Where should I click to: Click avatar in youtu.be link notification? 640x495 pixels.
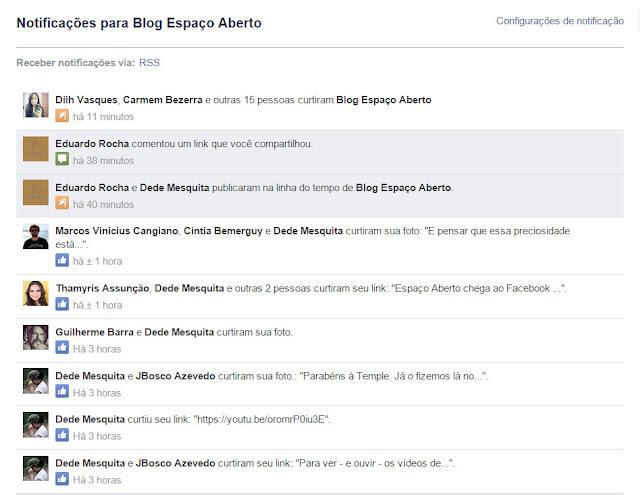coord(36,424)
